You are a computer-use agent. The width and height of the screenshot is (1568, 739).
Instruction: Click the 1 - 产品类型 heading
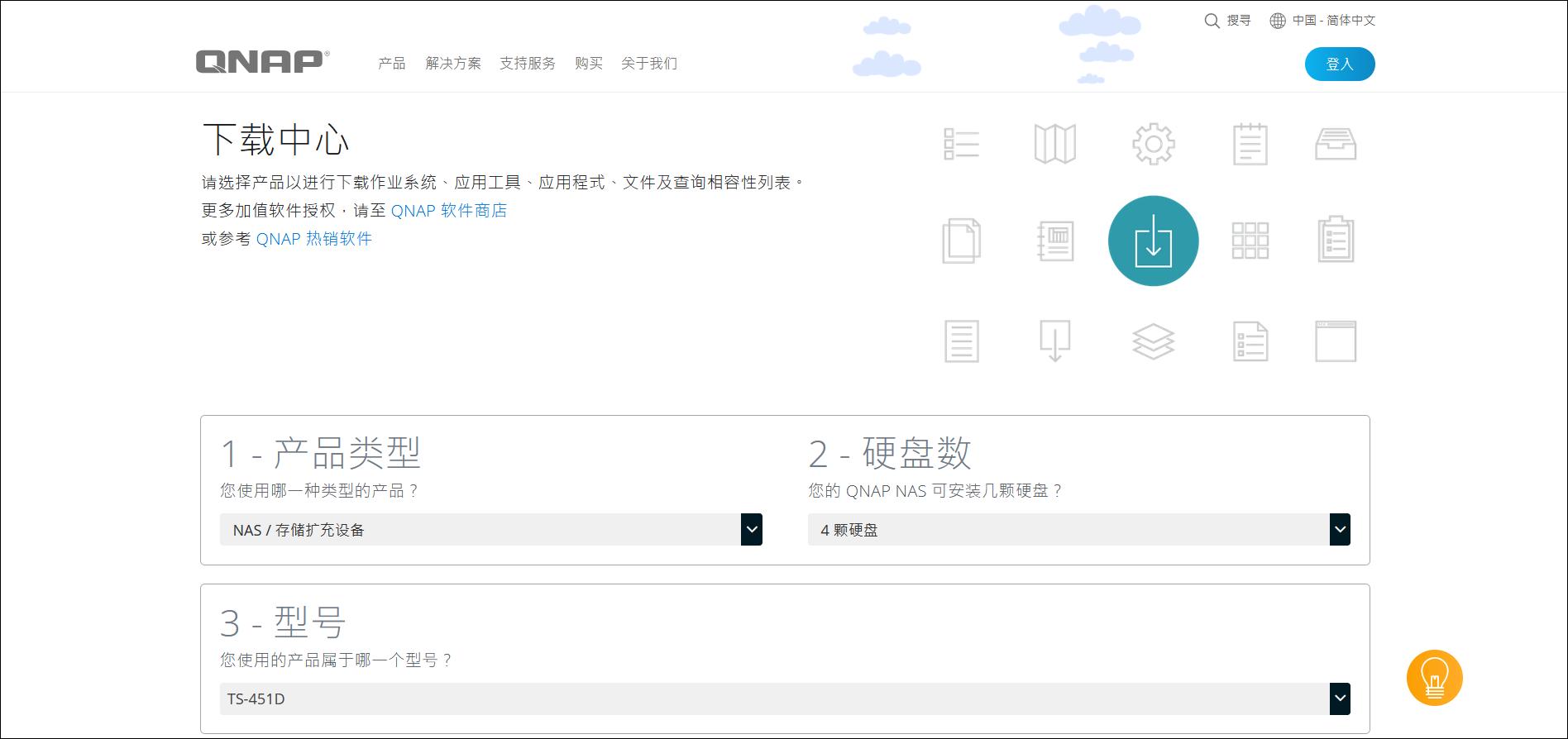(320, 453)
